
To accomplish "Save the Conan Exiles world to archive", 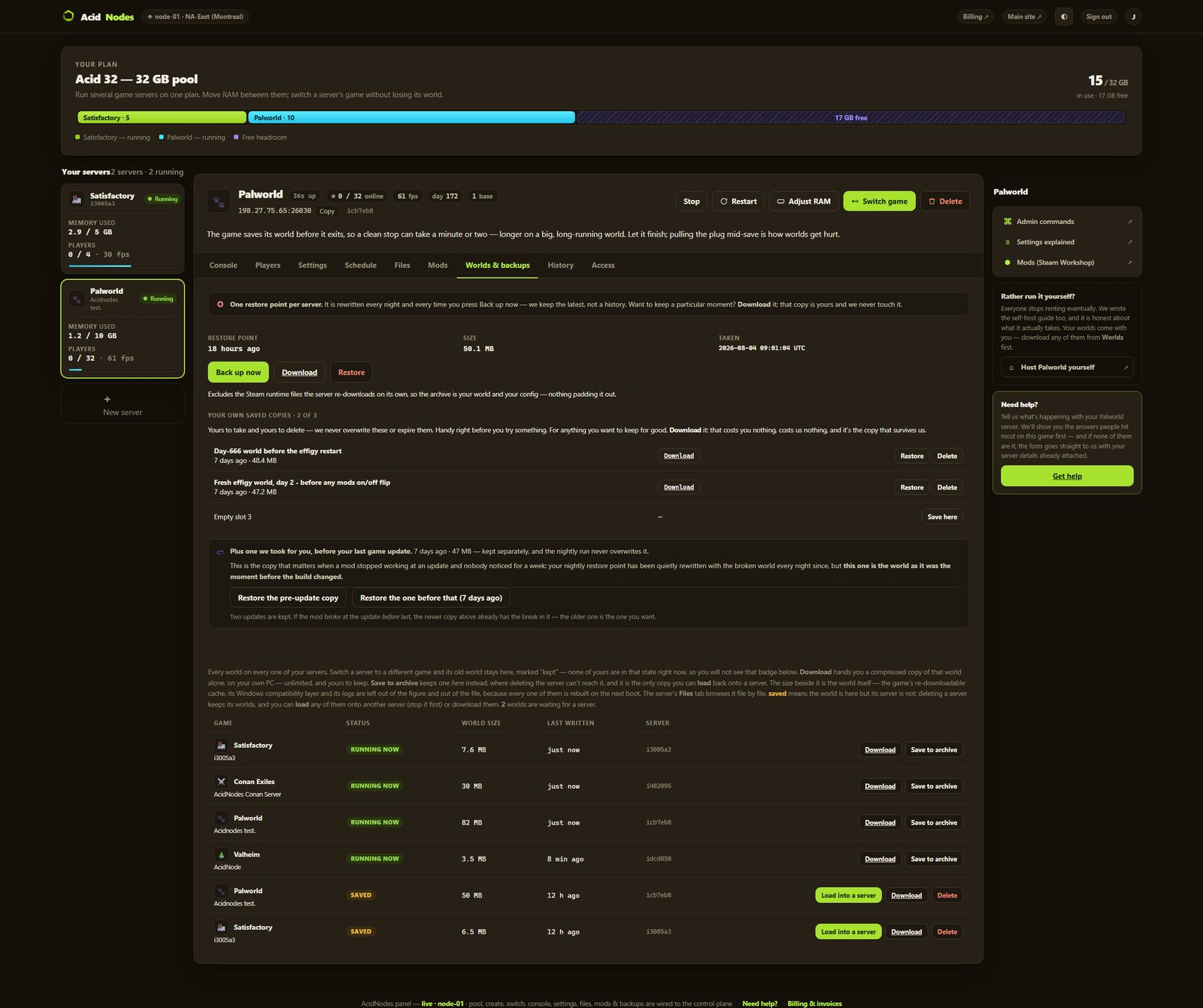I will [934, 786].
